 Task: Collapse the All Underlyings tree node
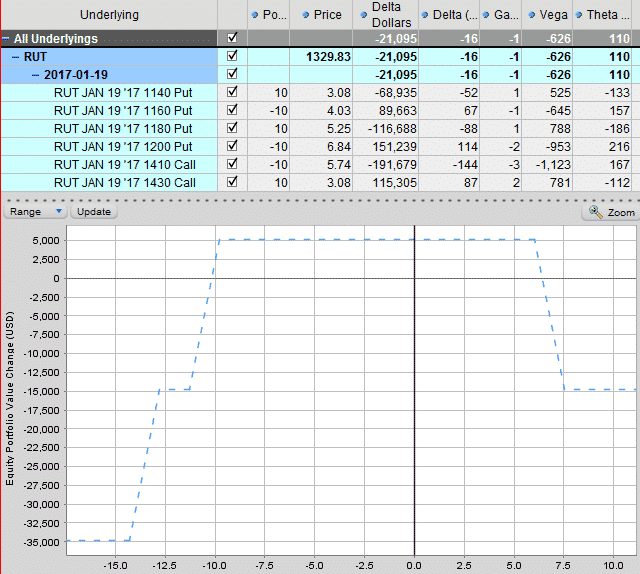(x=6, y=39)
